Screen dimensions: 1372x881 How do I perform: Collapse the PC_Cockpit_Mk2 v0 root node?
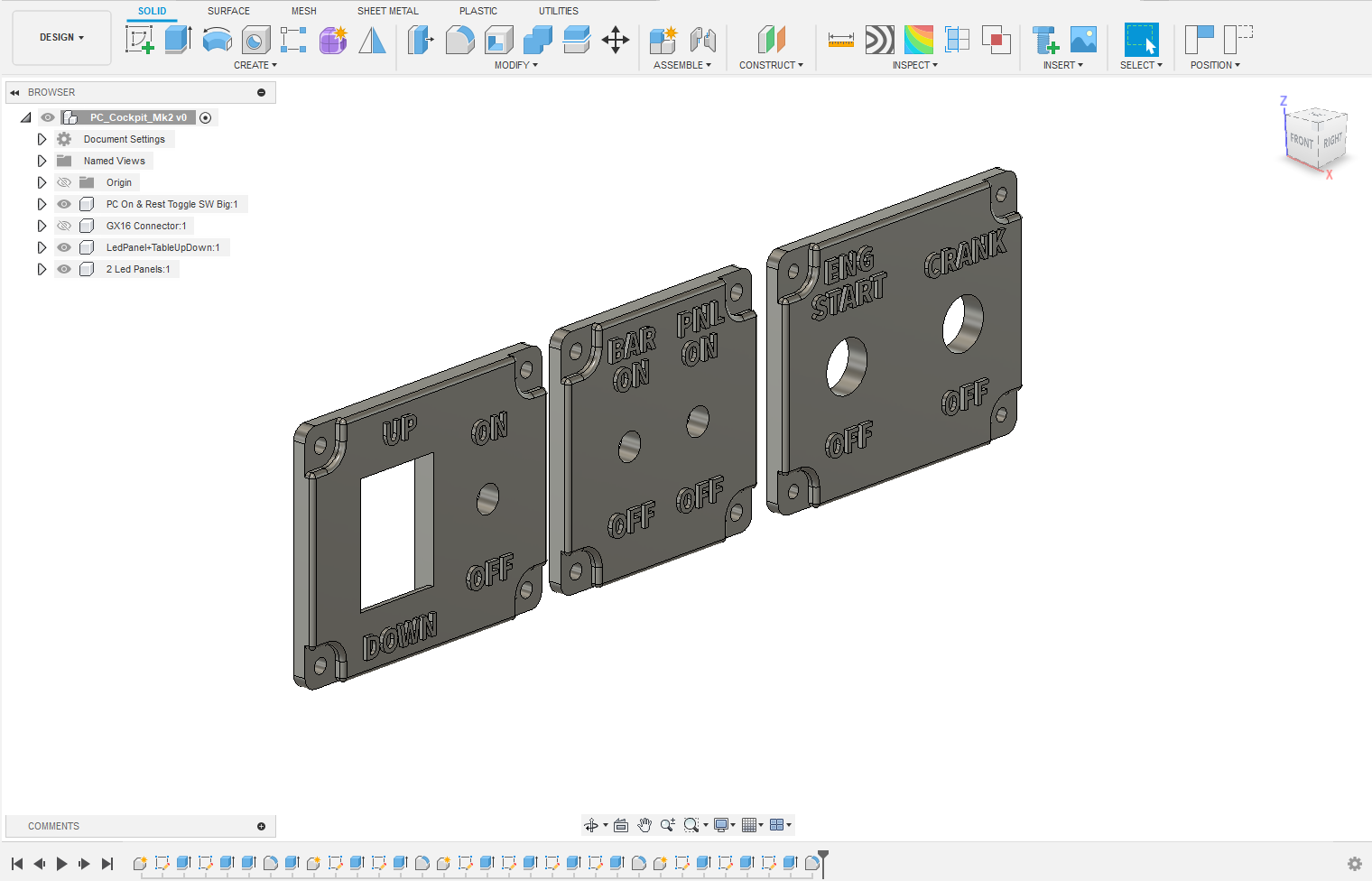(26, 117)
